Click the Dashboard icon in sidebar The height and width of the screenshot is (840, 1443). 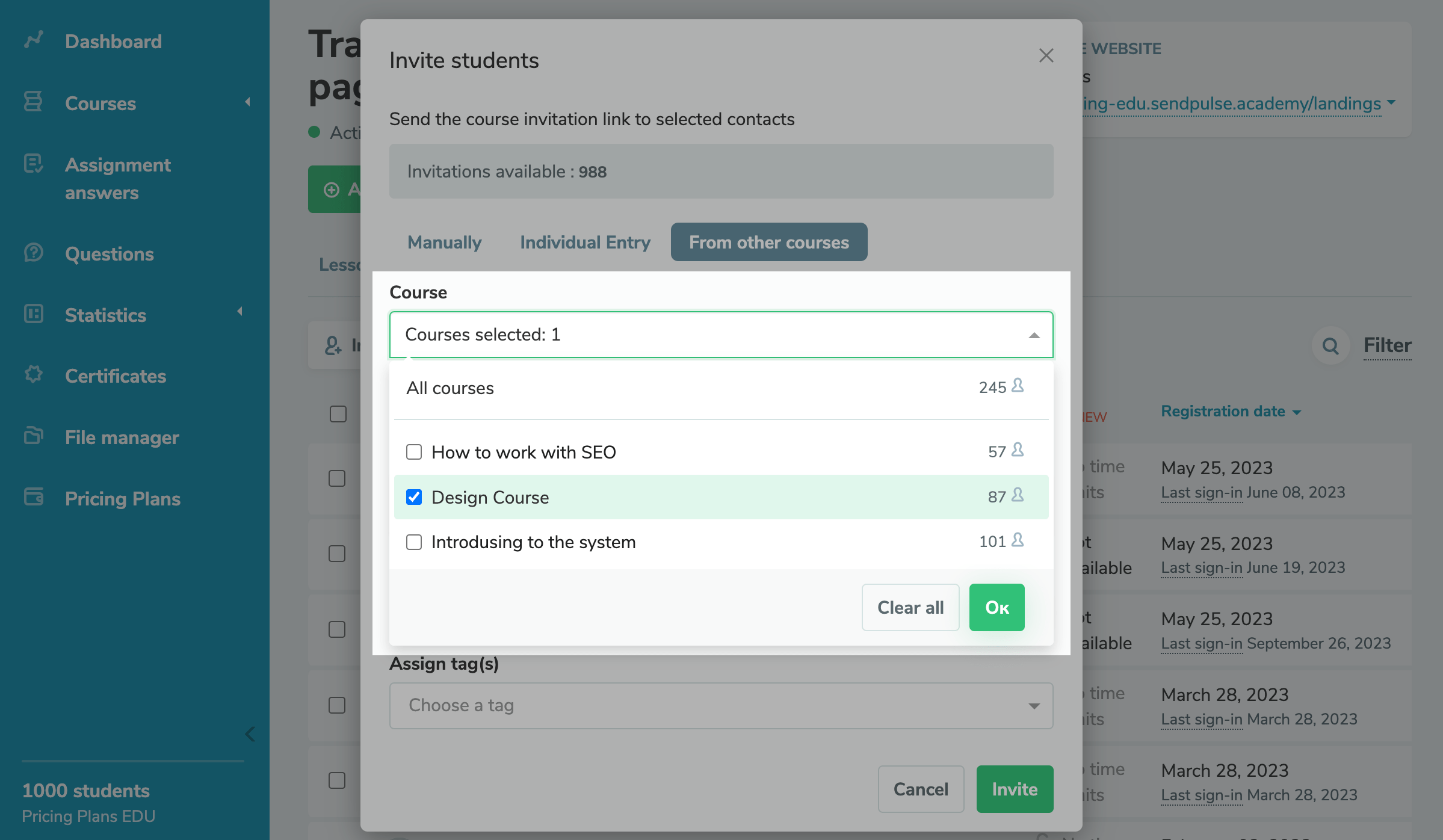point(34,40)
